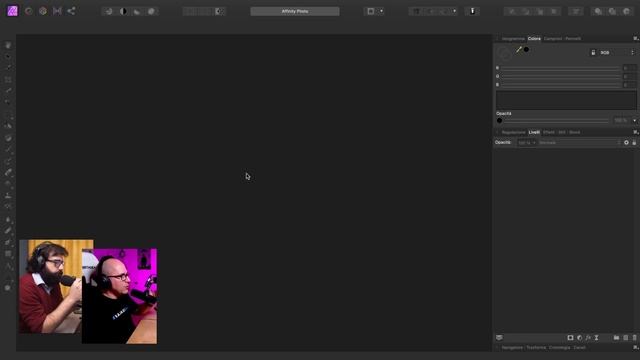This screenshot has height=360, width=640.
Task: Apply Auto Colours from toolbar
Action: point(137,11)
